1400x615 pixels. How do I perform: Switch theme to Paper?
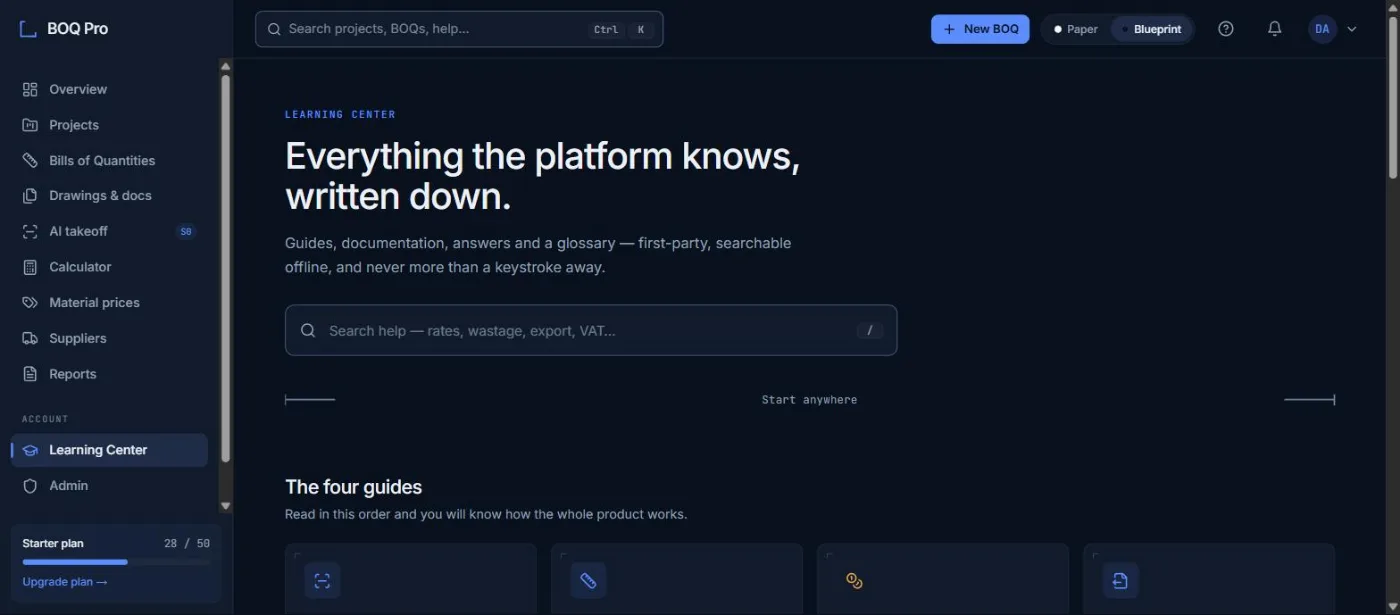[1076, 29]
